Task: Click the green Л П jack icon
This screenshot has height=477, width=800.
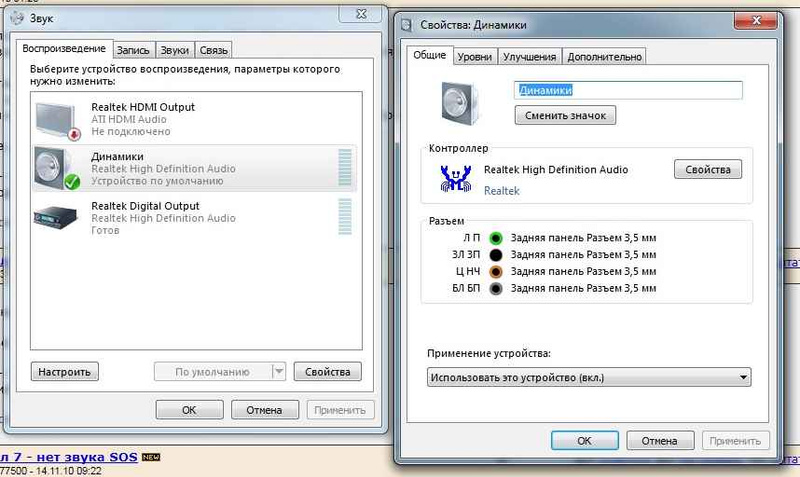Action: [x=496, y=238]
